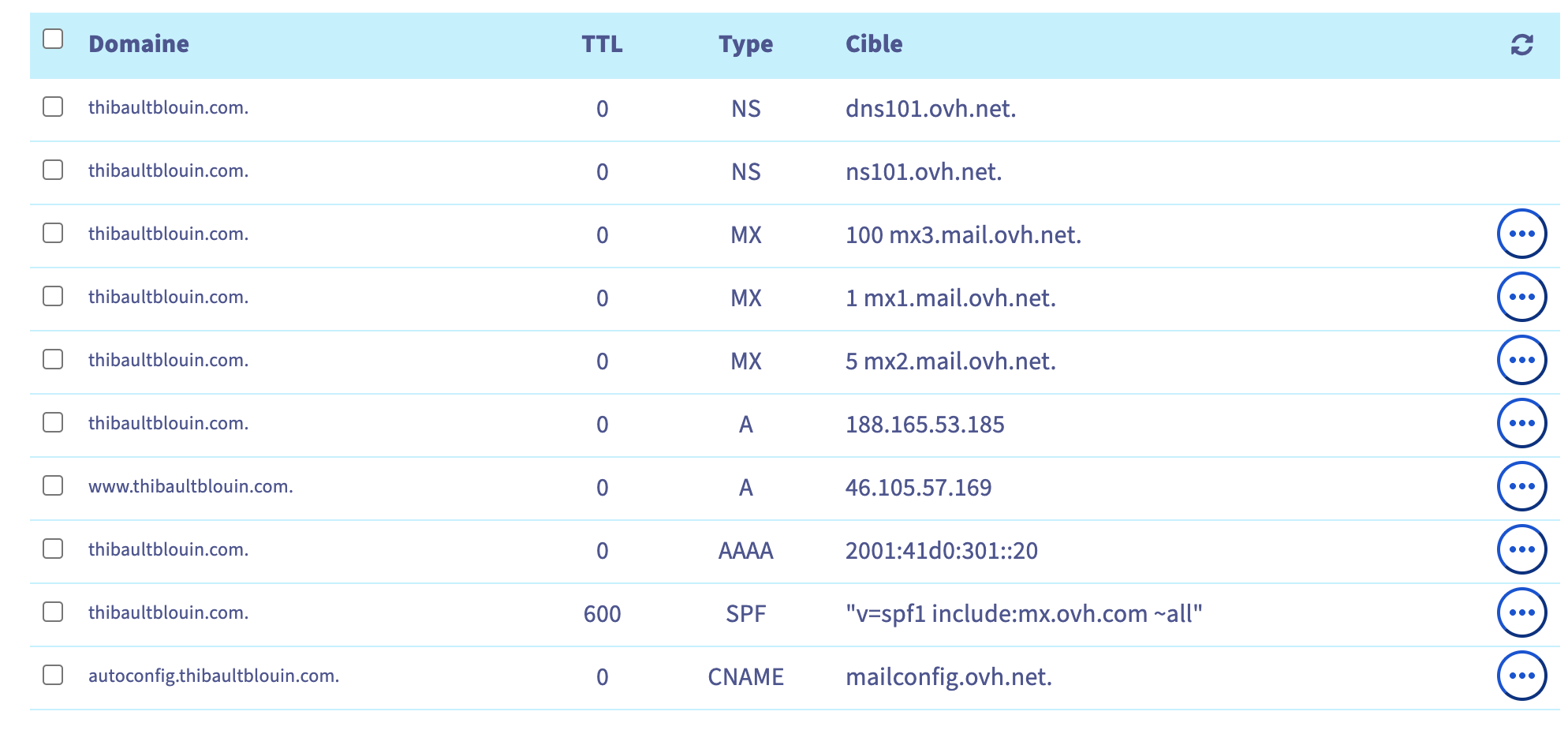Click the autoconfig.thibaultblouin.com. domain text
The image size is (1568, 734).
[214, 676]
